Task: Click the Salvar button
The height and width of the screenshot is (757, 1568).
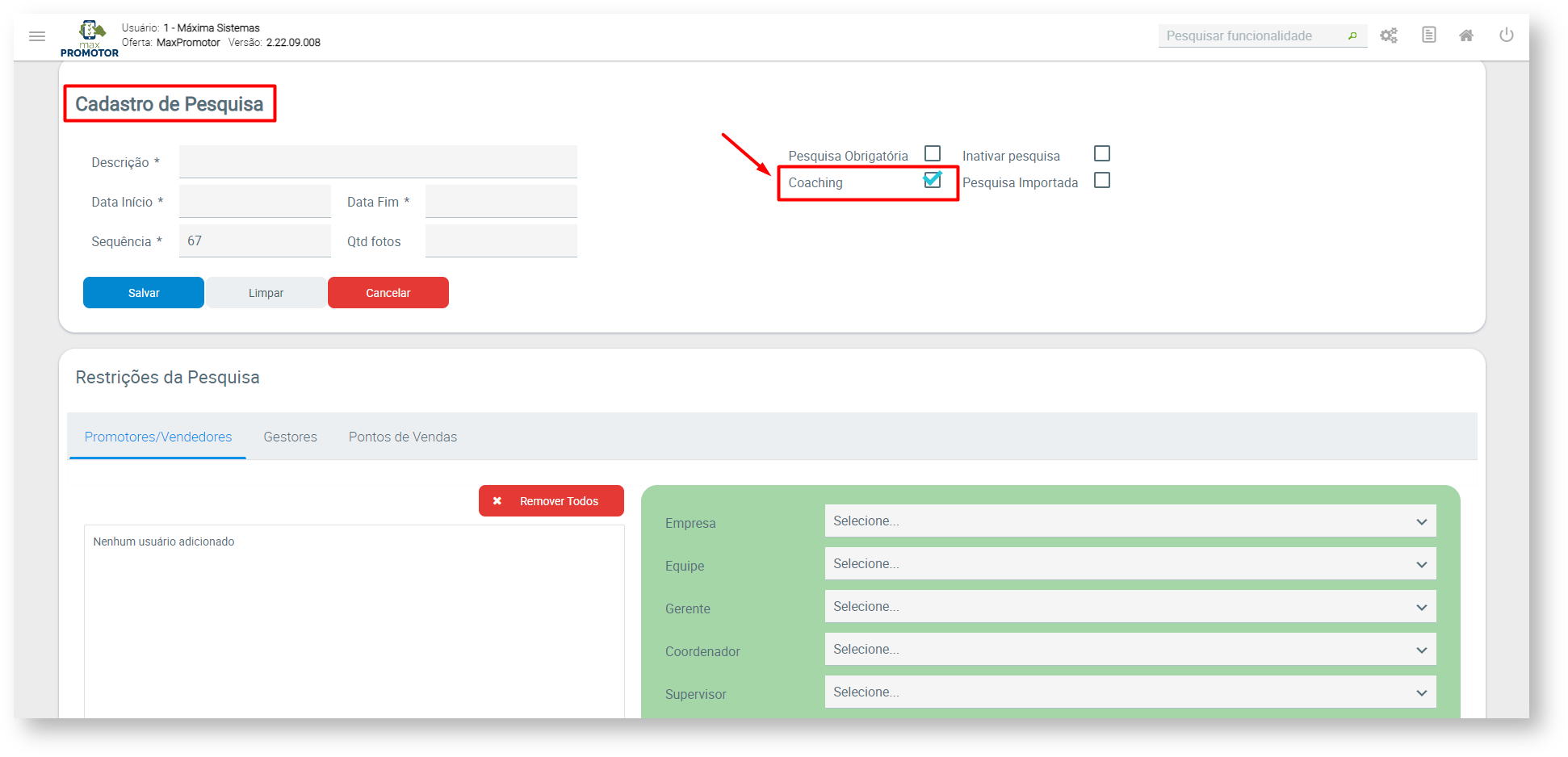Action: click(144, 293)
